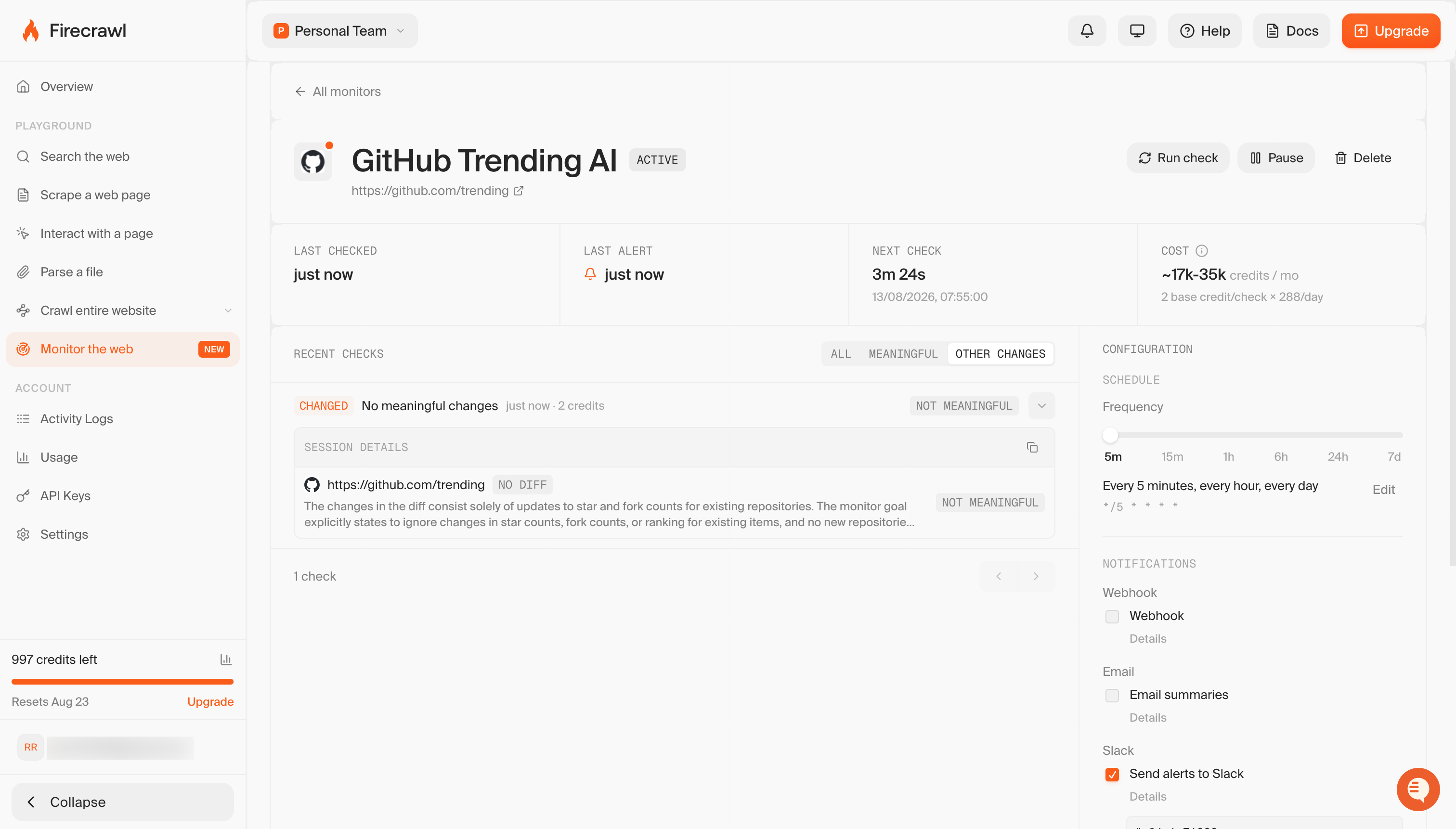Delete this monitor
This screenshot has width=1456, height=829.
1363,158
